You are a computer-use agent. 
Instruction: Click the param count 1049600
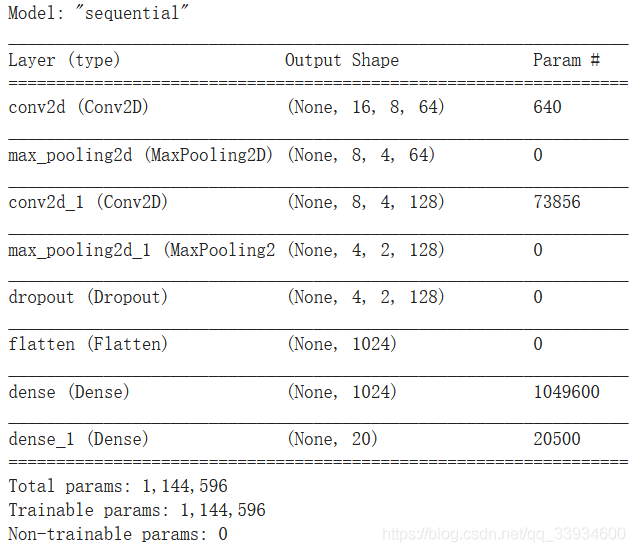tap(566, 392)
